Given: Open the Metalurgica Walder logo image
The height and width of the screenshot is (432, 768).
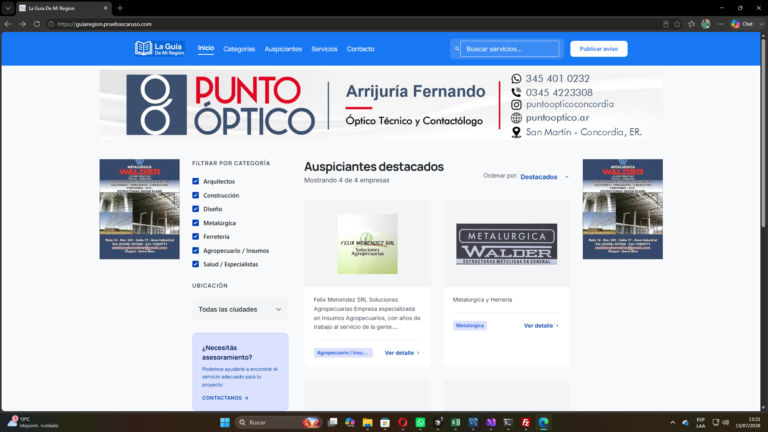Looking at the screenshot, I should (x=506, y=244).
